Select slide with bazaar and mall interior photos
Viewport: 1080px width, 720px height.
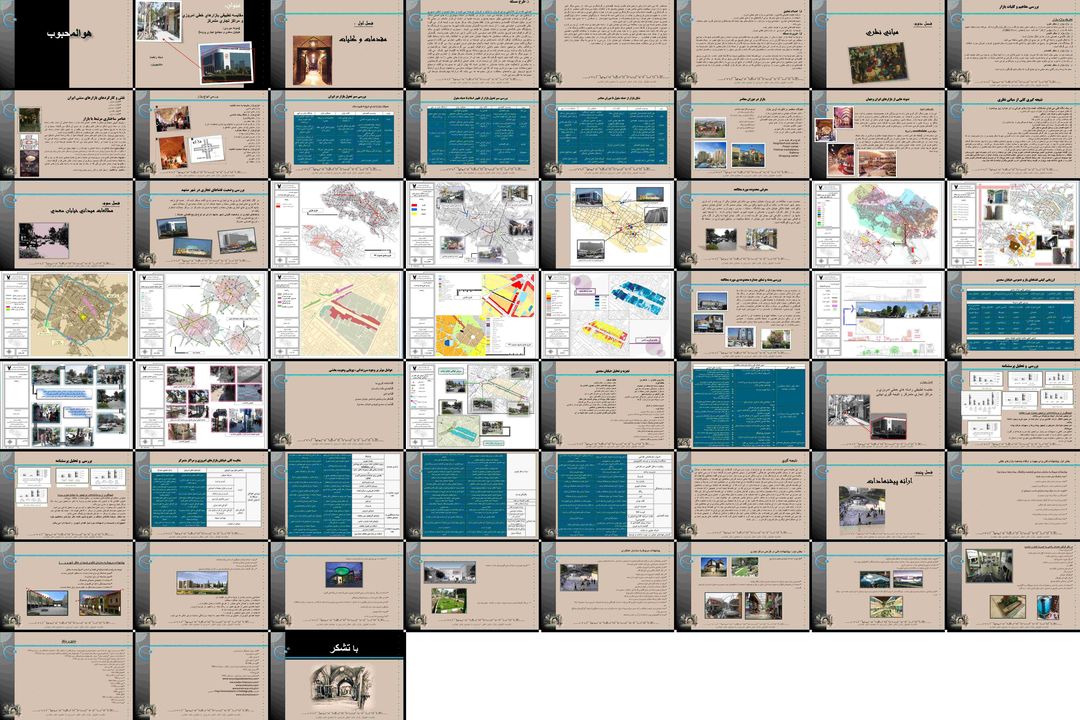[x=878, y=134]
